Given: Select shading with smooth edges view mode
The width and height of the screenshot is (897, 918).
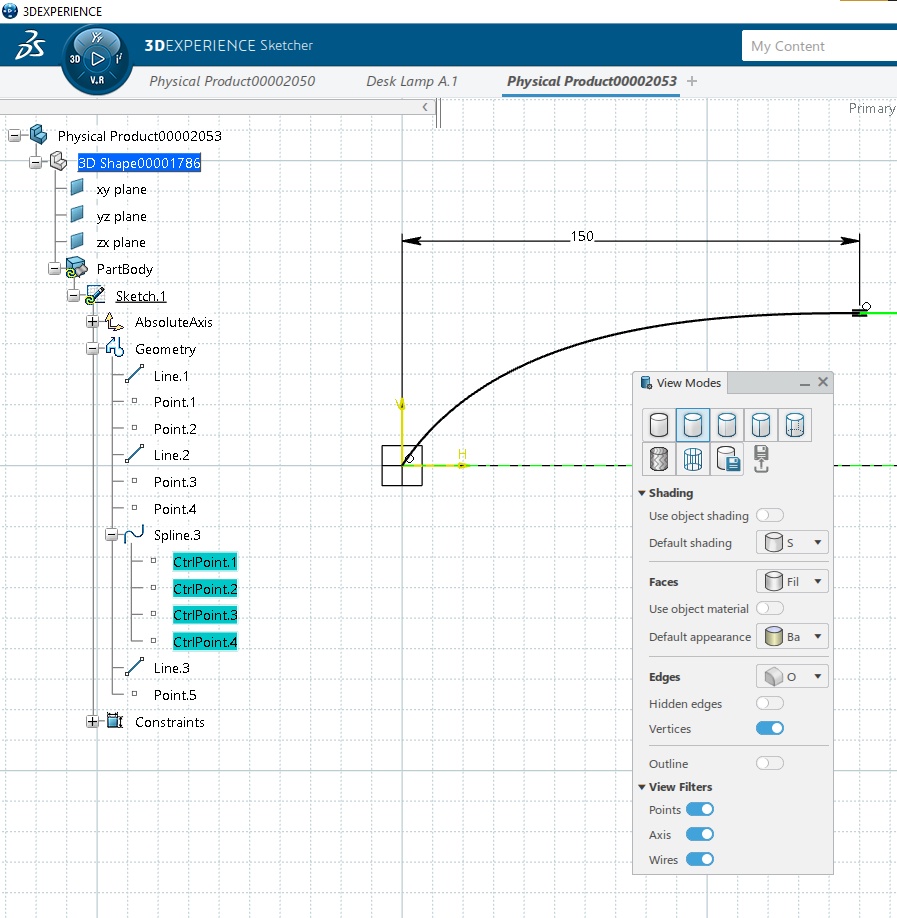Looking at the screenshot, I should coord(727,425).
